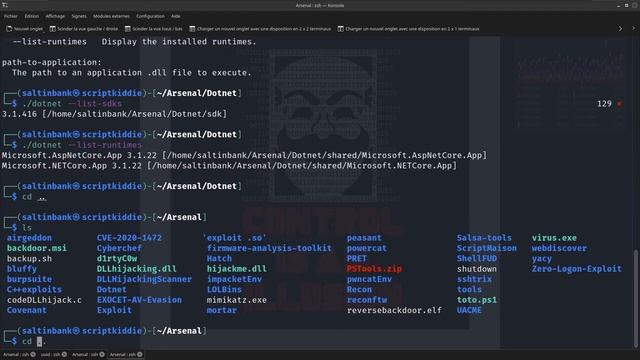Open the Signets menu
640x360 pixels.
click(79, 16)
